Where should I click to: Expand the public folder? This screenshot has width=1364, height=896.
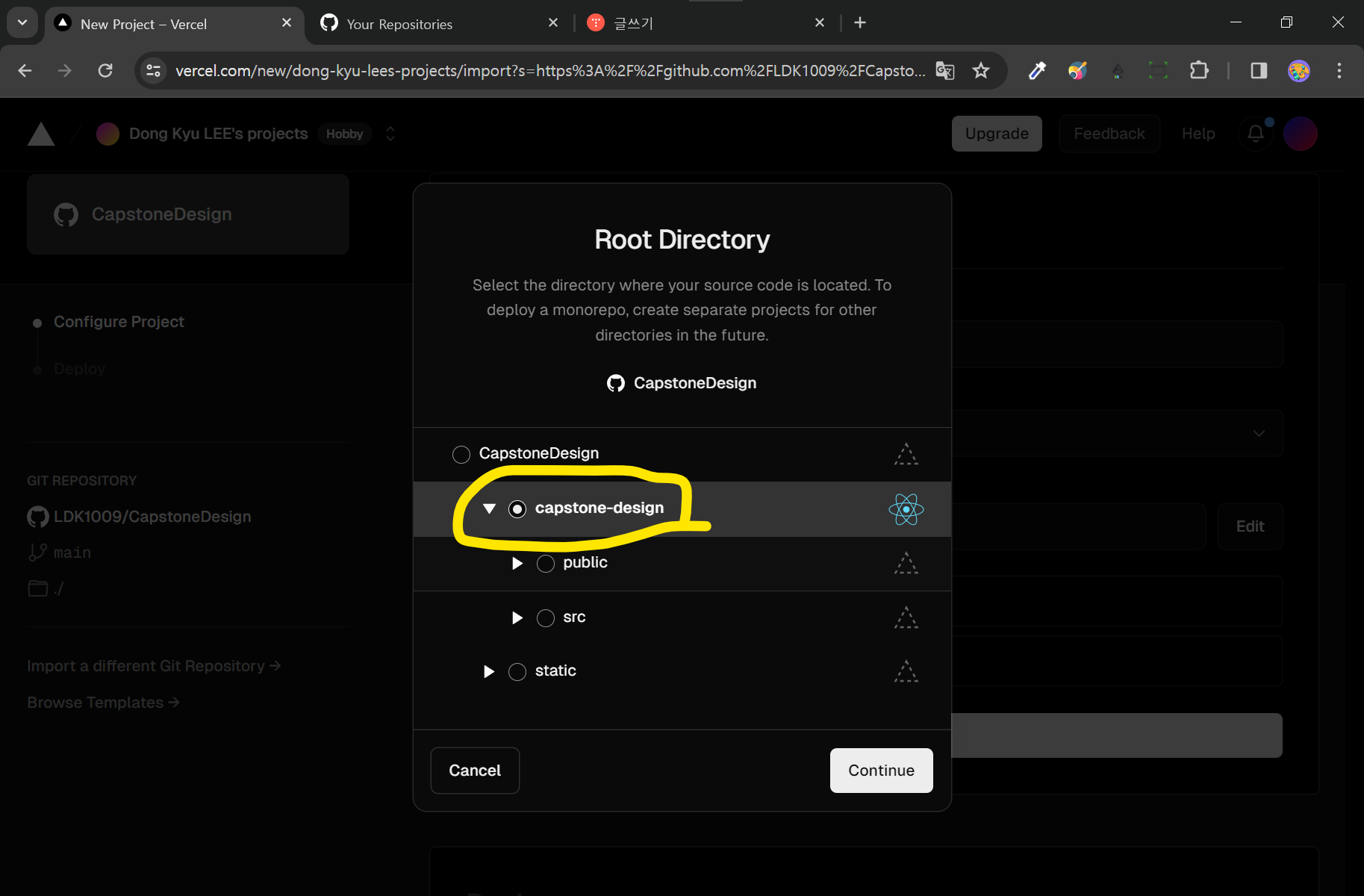[517, 563]
